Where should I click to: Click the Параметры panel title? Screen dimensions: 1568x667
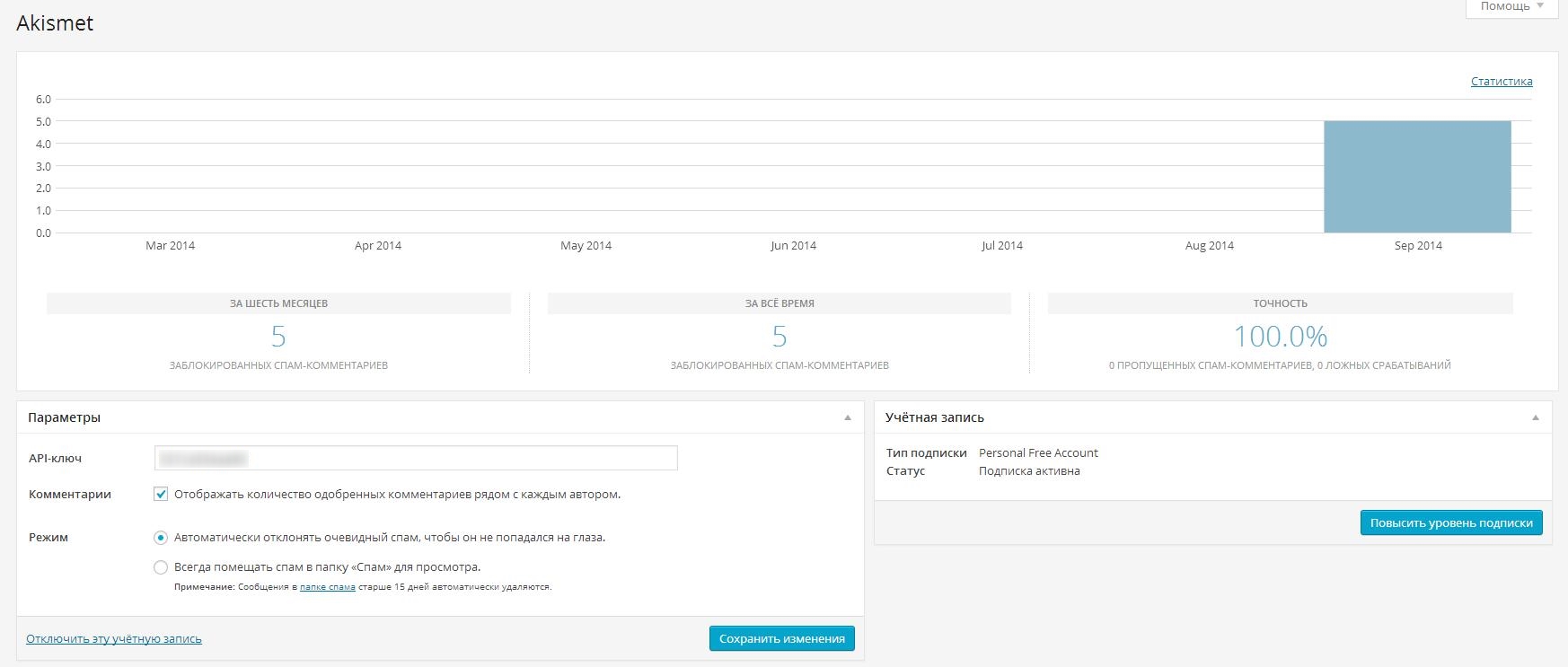tap(65, 417)
